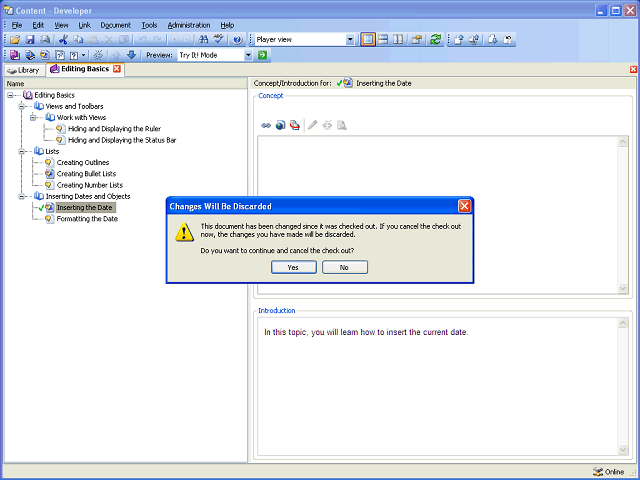
Task: Open the Player view dropdown
Action: point(350,40)
